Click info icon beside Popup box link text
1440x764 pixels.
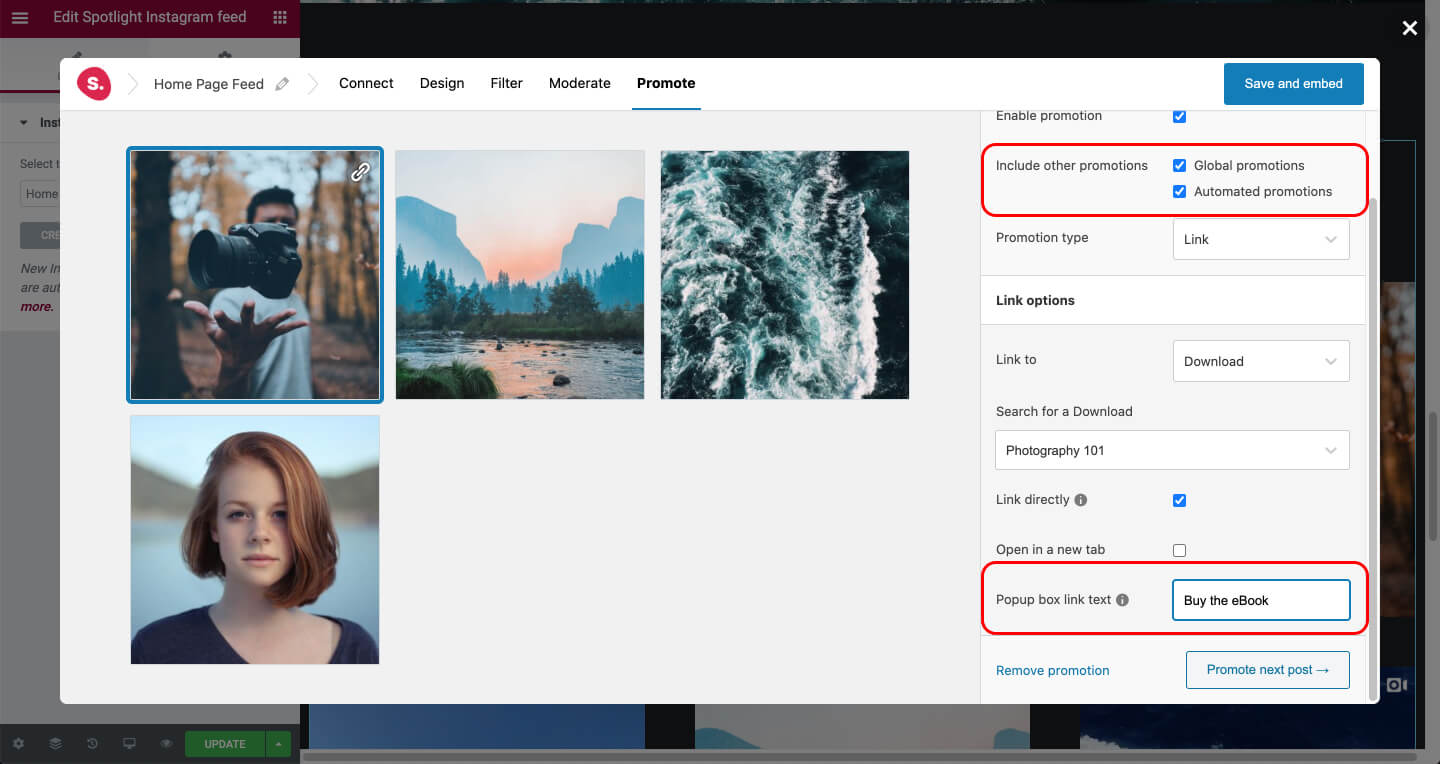pyautogui.click(x=1122, y=600)
